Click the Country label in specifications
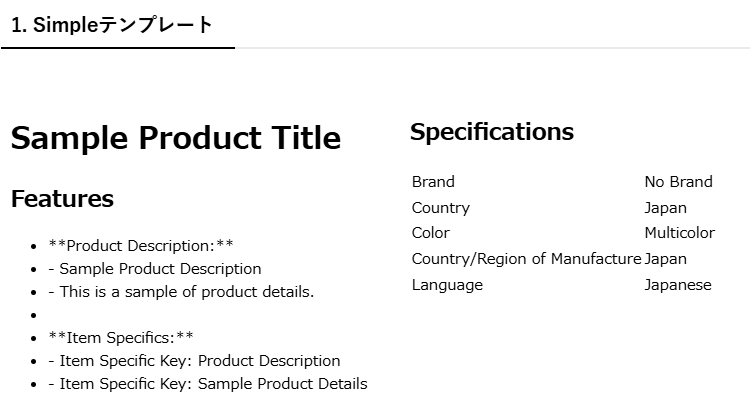The width and height of the screenshot is (750, 417). 441,208
